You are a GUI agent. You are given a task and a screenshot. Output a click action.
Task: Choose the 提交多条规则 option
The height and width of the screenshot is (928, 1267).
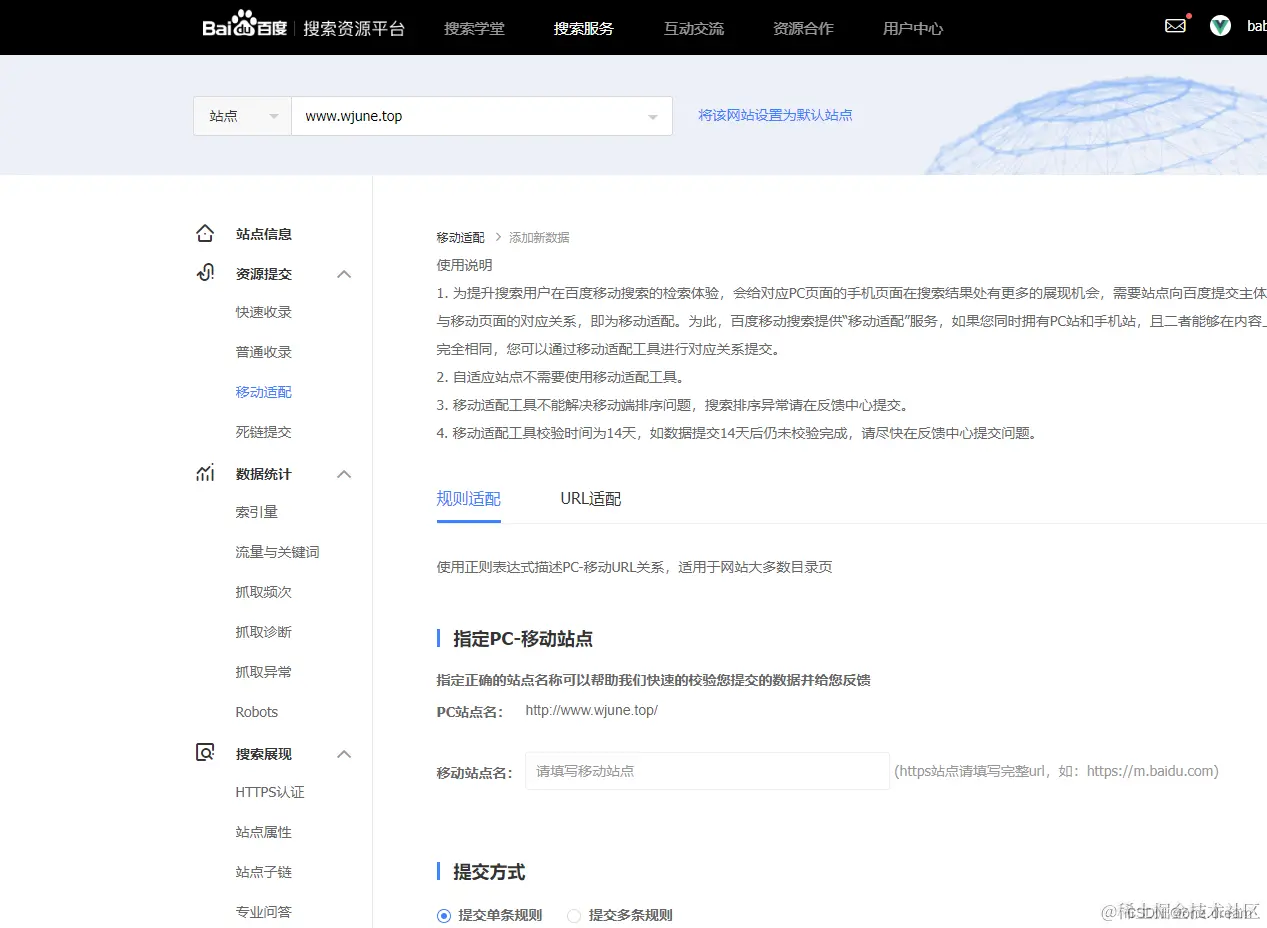(x=574, y=915)
